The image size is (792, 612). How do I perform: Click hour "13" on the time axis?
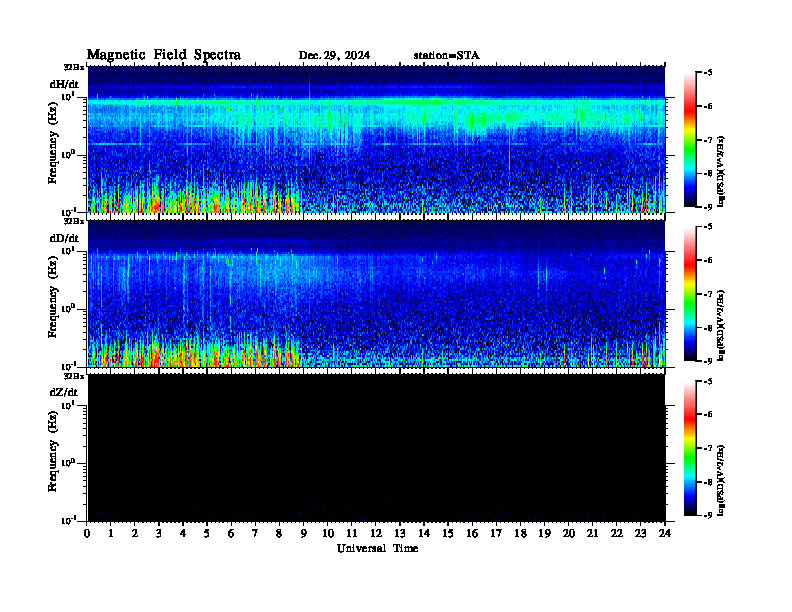[400, 533]
